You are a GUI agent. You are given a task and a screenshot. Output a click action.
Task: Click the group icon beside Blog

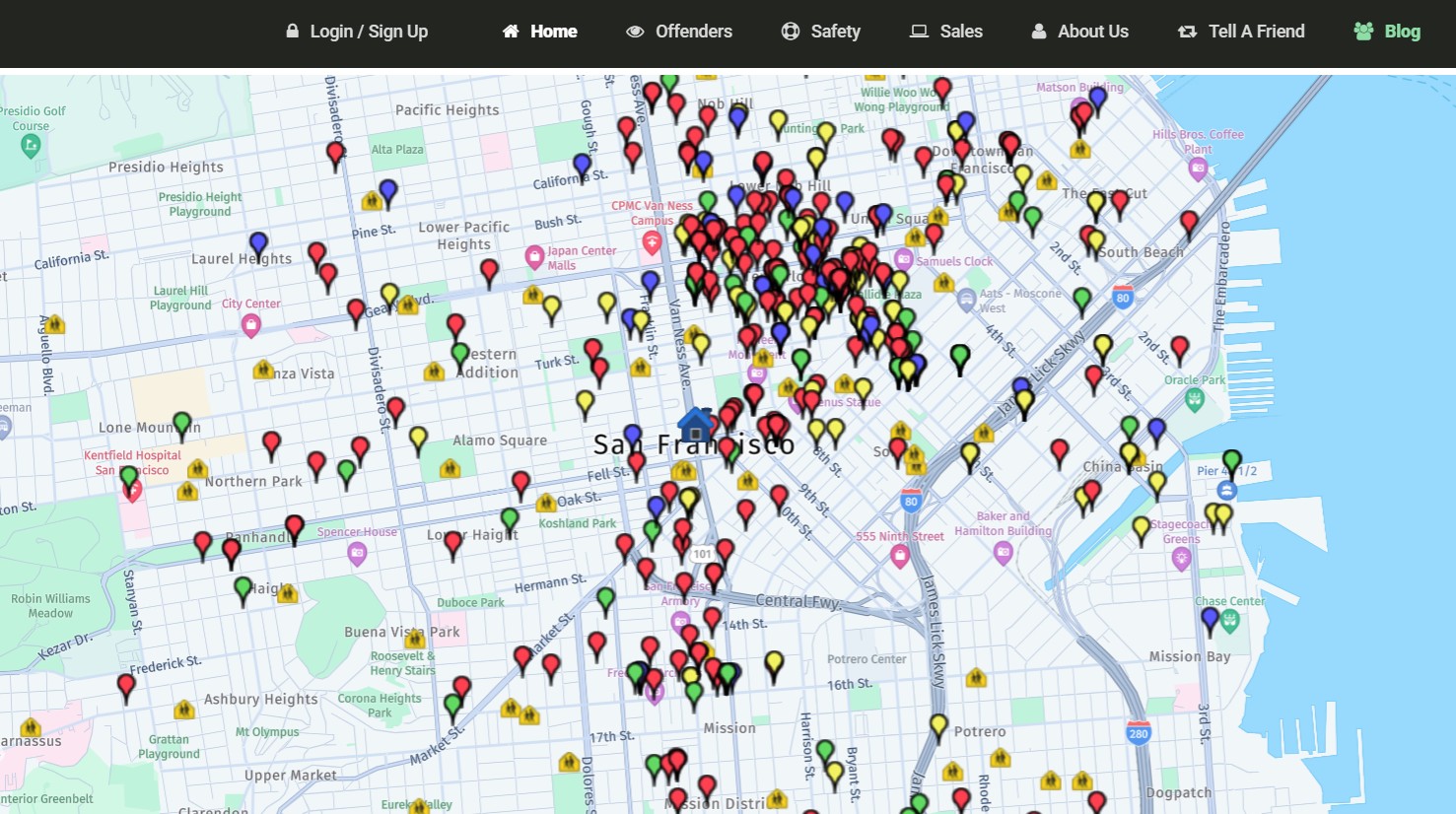tap(1363, 31)
